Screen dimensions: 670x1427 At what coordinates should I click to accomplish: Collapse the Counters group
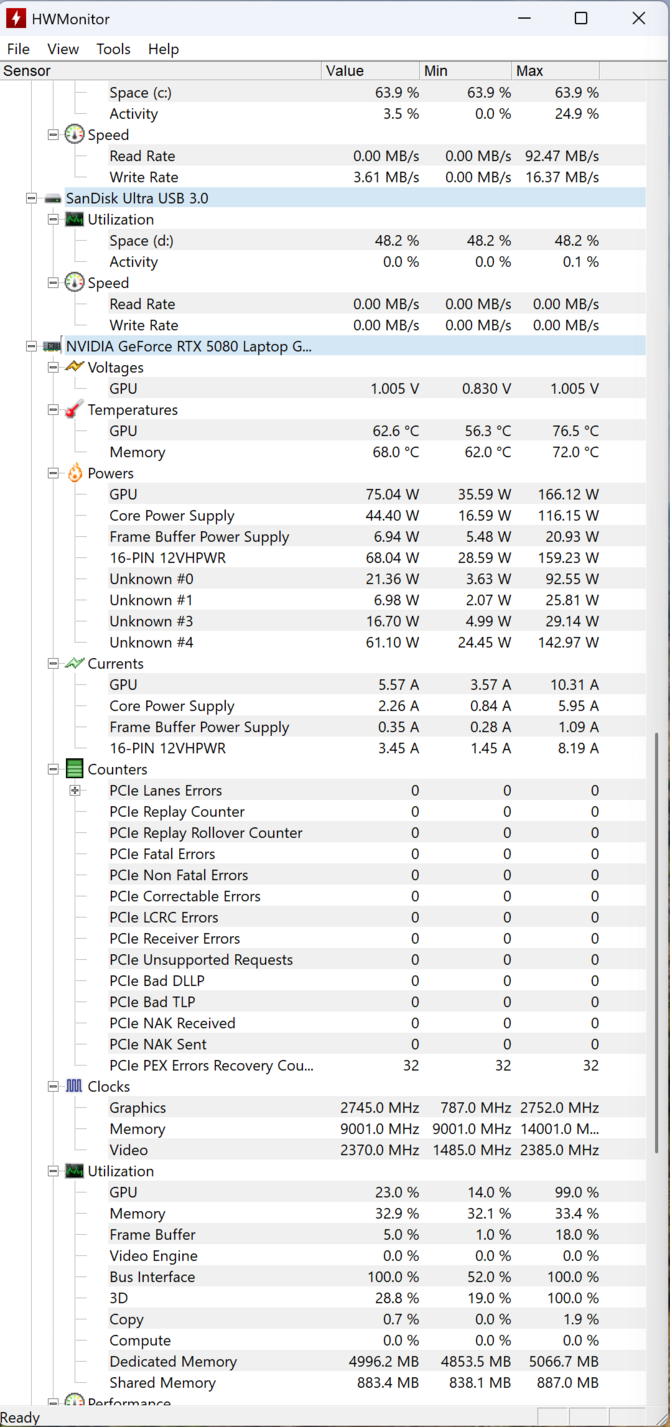(53, 769)
